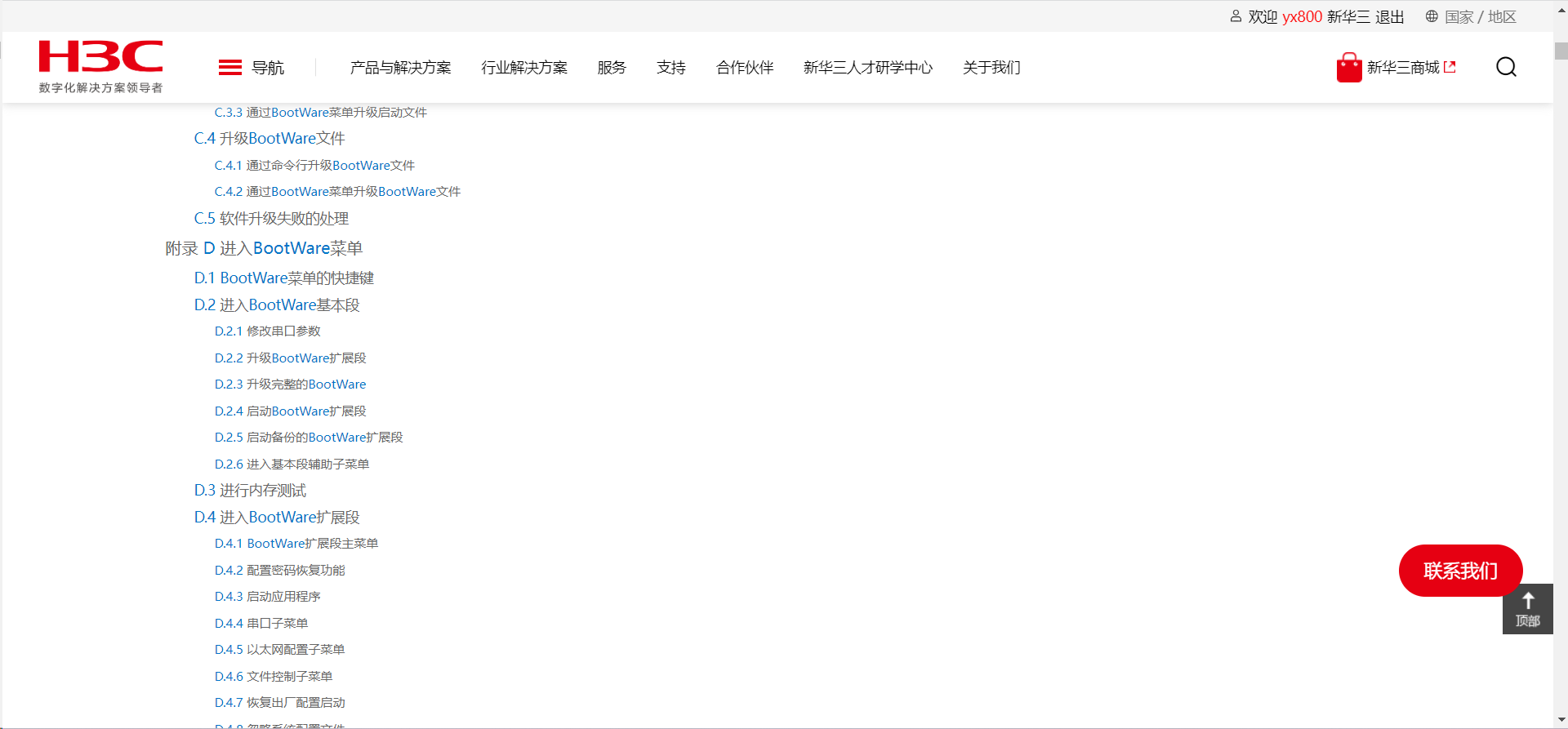Click the scrollbar down arrow
This screenshot has height=729, width=1568.
click(1561, 722)
